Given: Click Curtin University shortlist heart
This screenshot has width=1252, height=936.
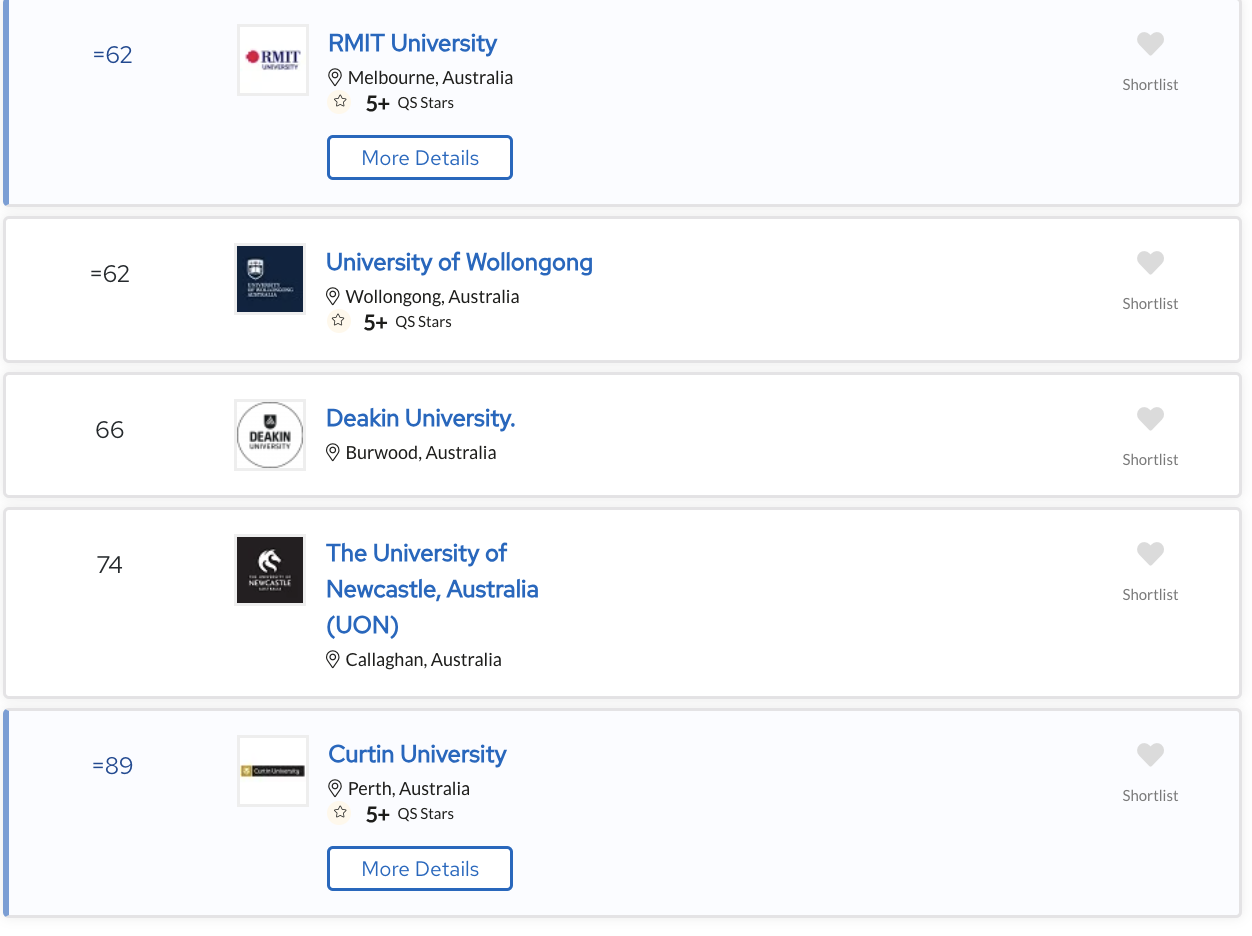Looking at the screenshot, I should click(1150, 755).
